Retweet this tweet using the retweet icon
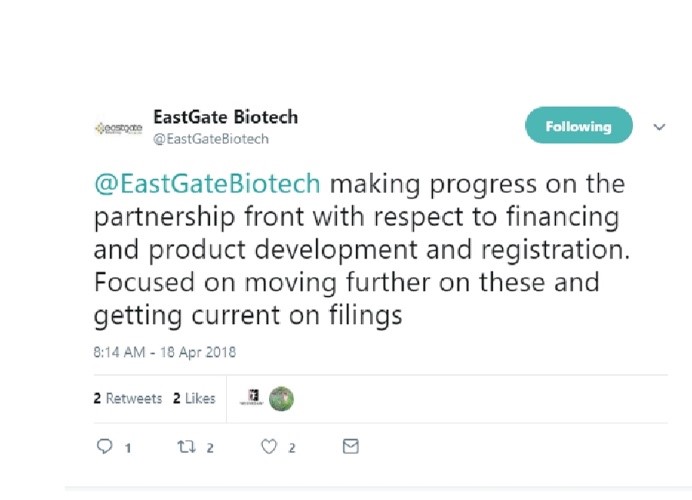Screen dimensions: 692x500 click(187, 448)
